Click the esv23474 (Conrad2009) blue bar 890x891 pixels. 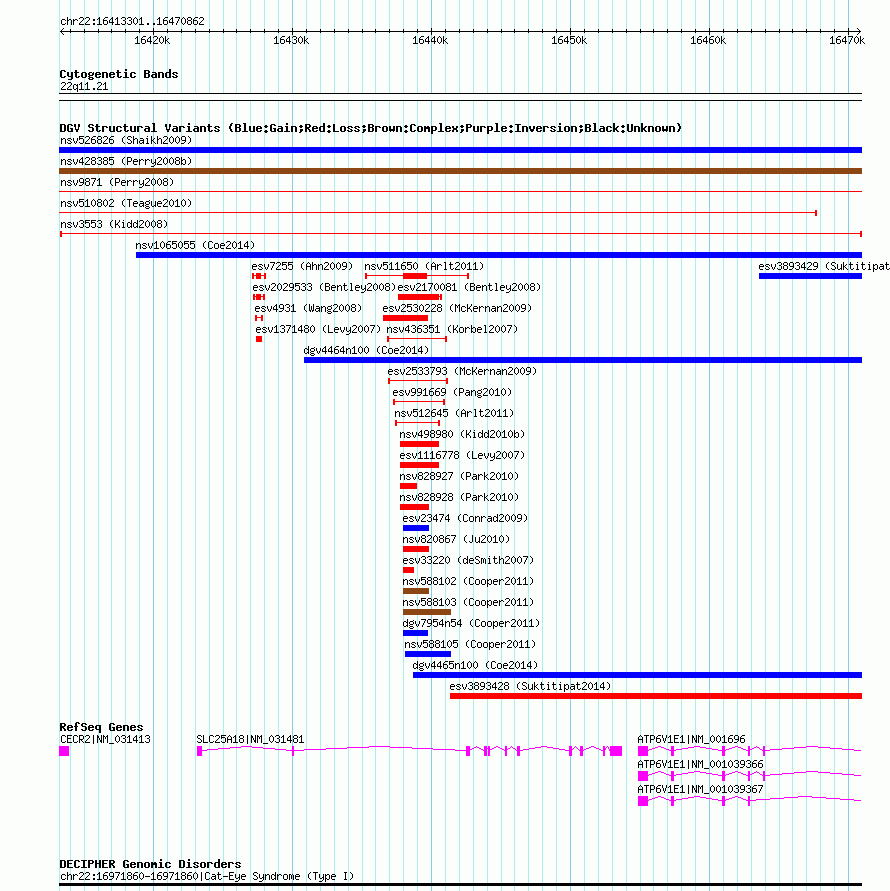[416, 528]
